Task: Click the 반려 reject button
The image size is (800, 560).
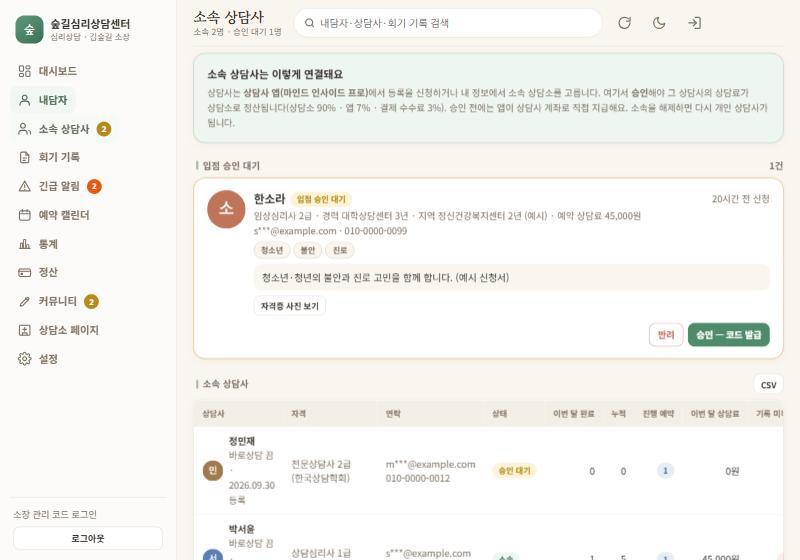Action: click(x=666, y=335)
